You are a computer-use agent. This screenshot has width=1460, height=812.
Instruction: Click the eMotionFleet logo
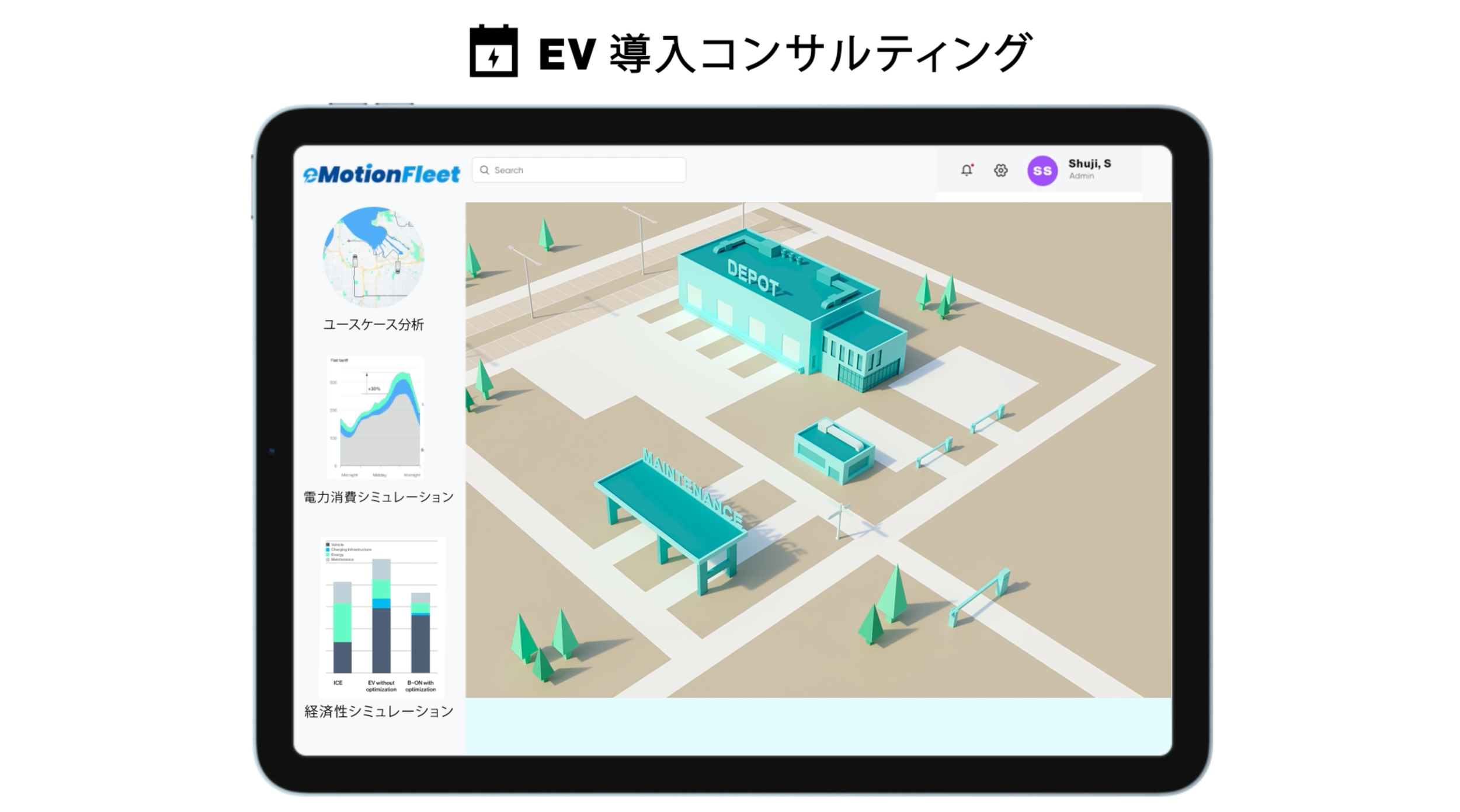381,174
